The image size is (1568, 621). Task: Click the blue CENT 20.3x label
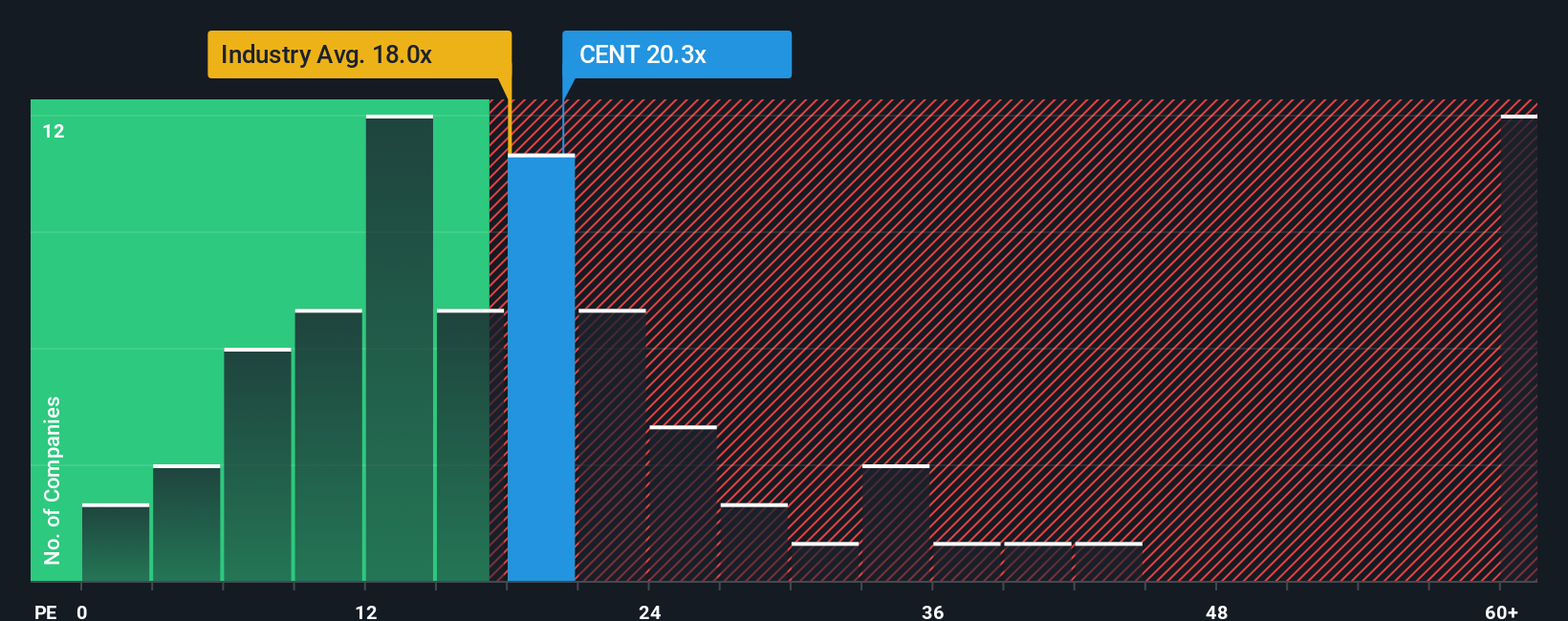677,54
